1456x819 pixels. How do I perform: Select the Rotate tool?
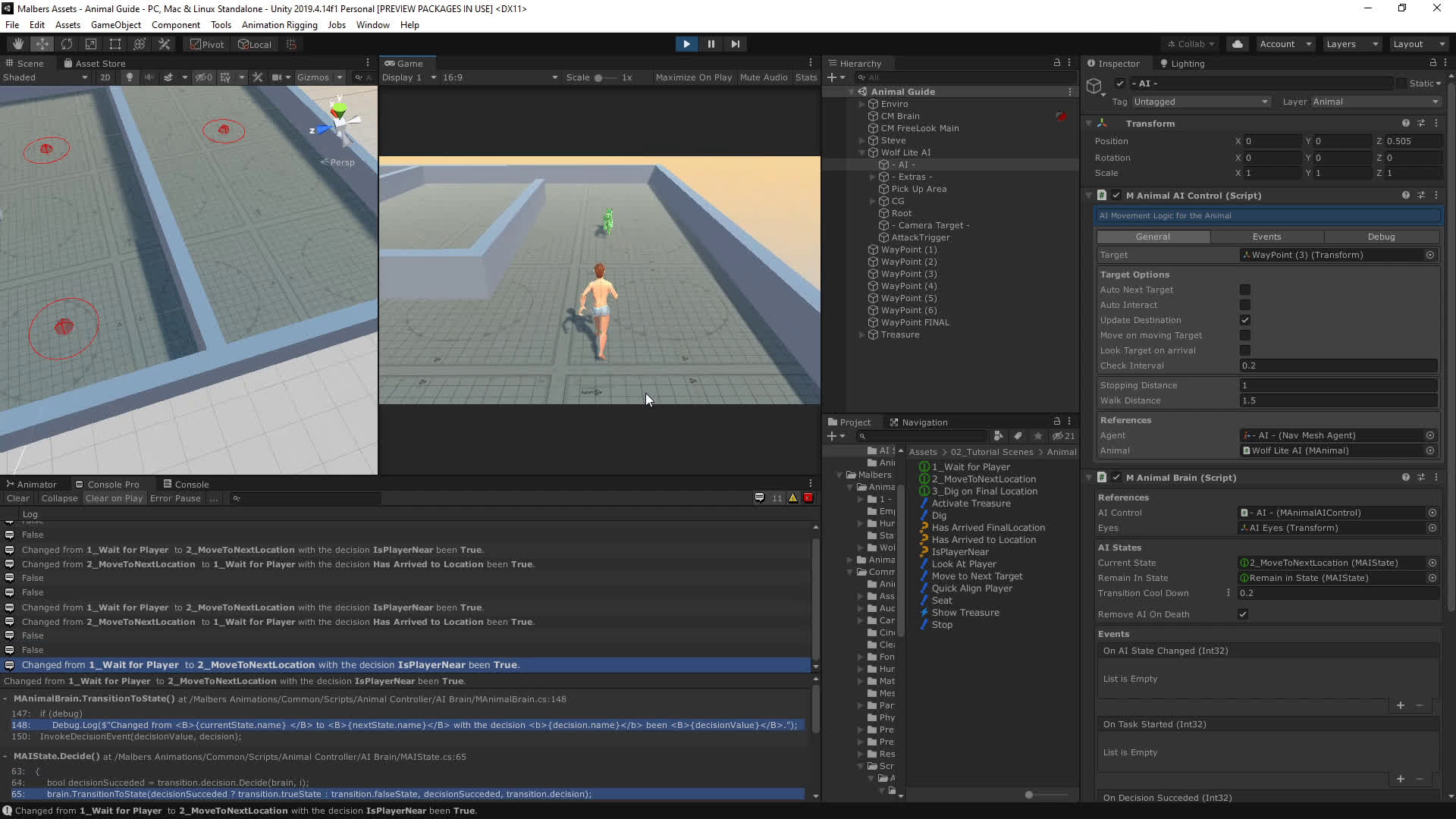[x=67, y=44]
